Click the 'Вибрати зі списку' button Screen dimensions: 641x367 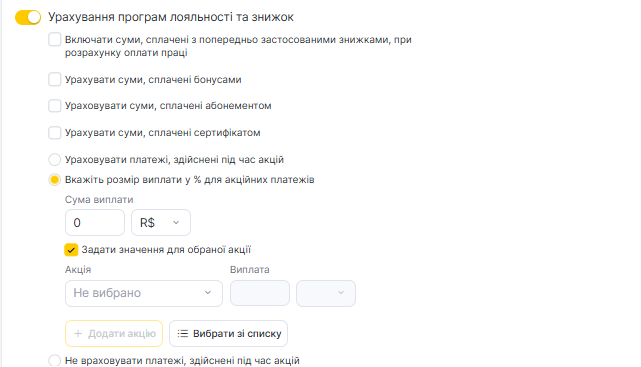pyautogui.click(x=229, y=333)
